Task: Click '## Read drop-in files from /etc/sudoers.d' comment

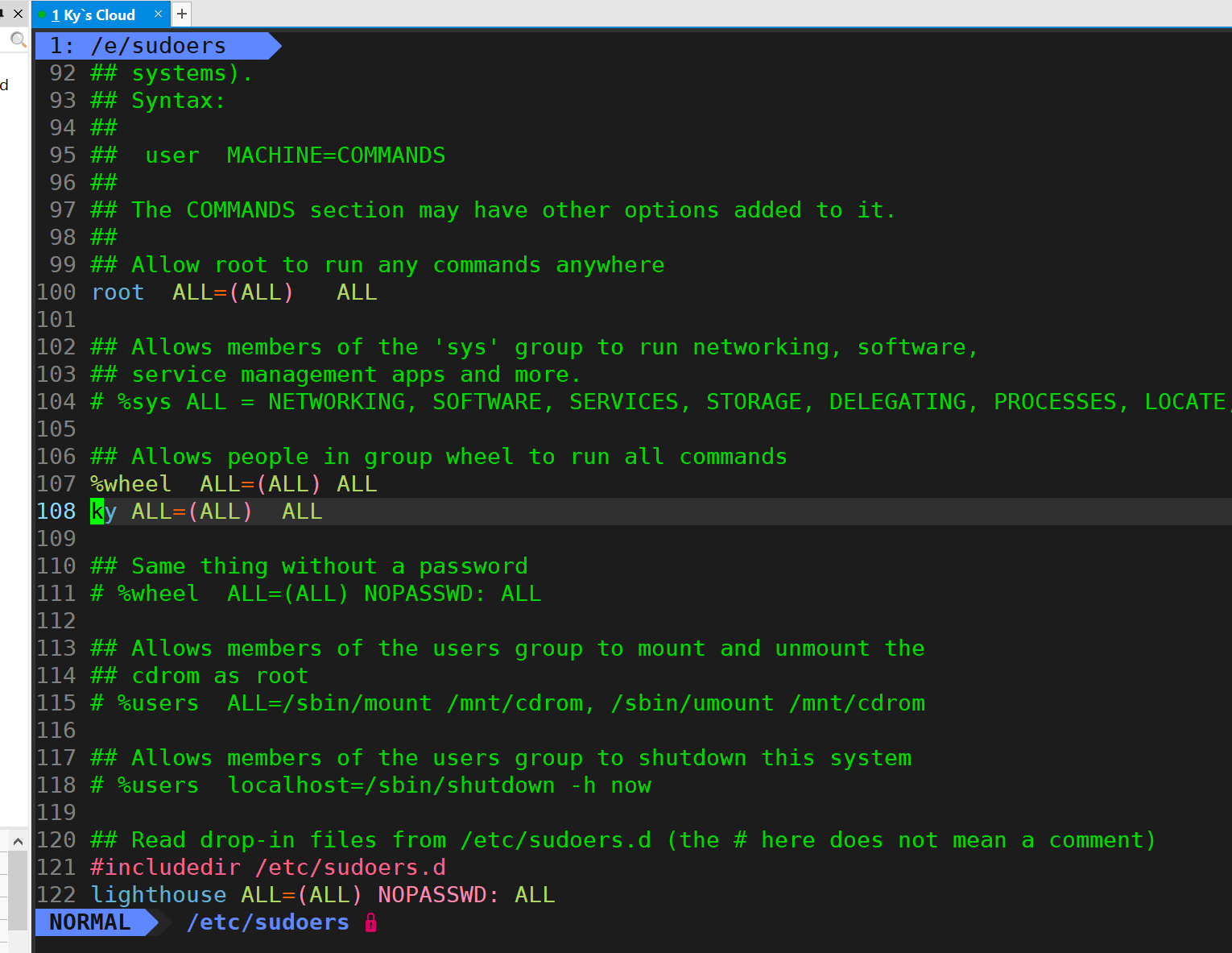Action: tap(623, 840)
